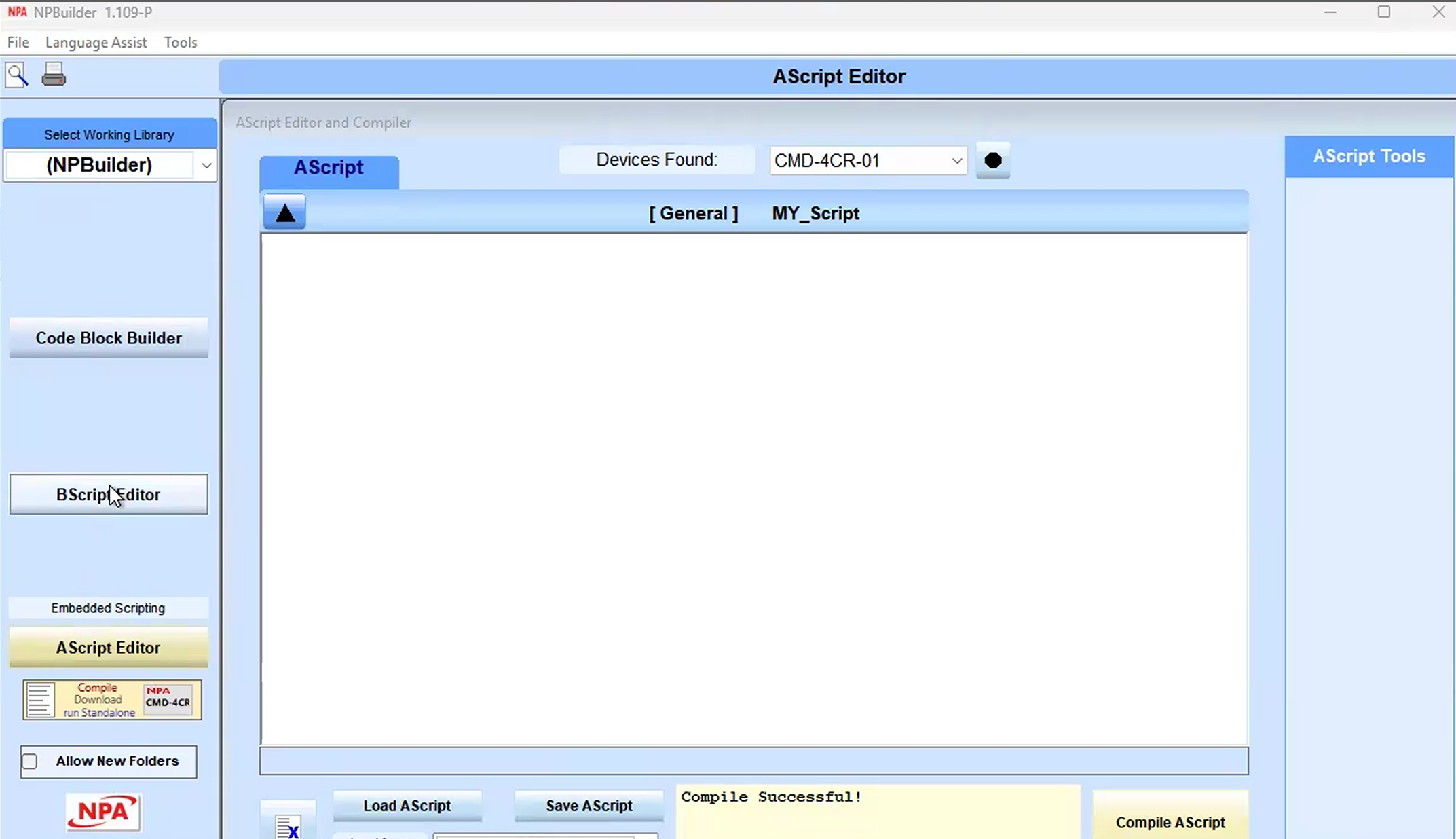1456x839 pixels.
Task: Click the Compile Successful! message output box
Action: click(878, 812)
